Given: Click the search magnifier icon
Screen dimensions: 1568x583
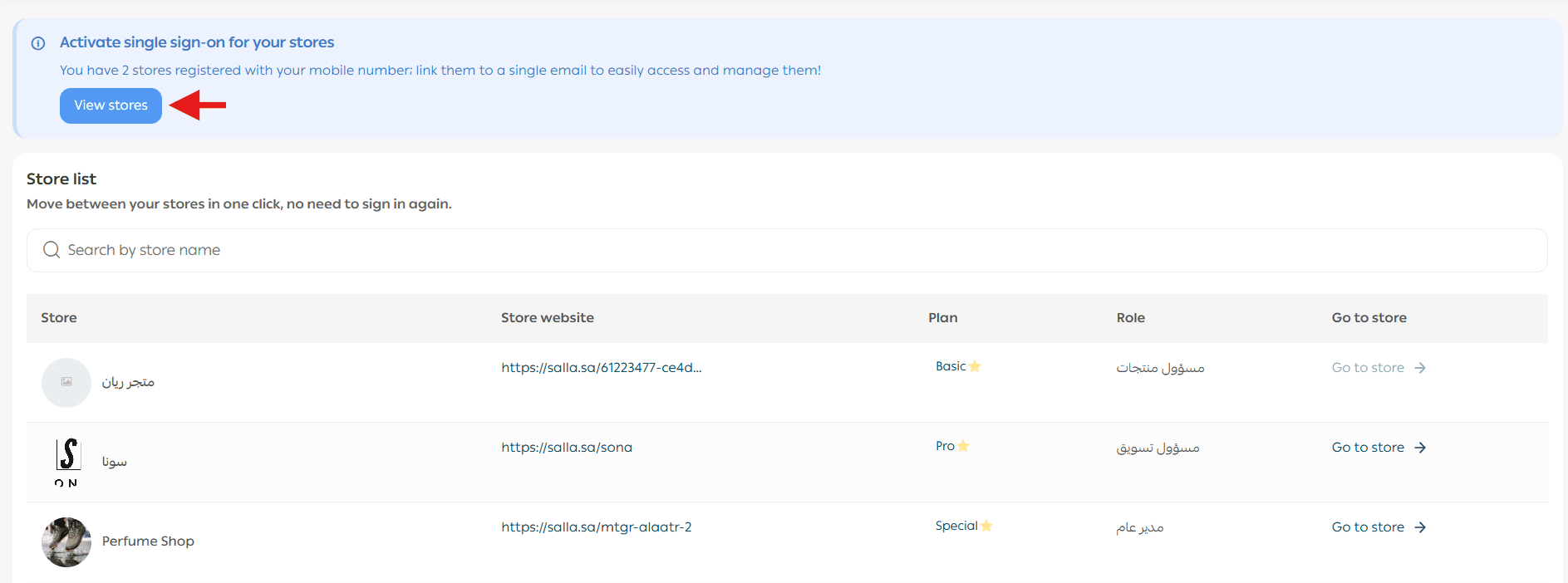Looking at the screenshot, I should 52,250.
